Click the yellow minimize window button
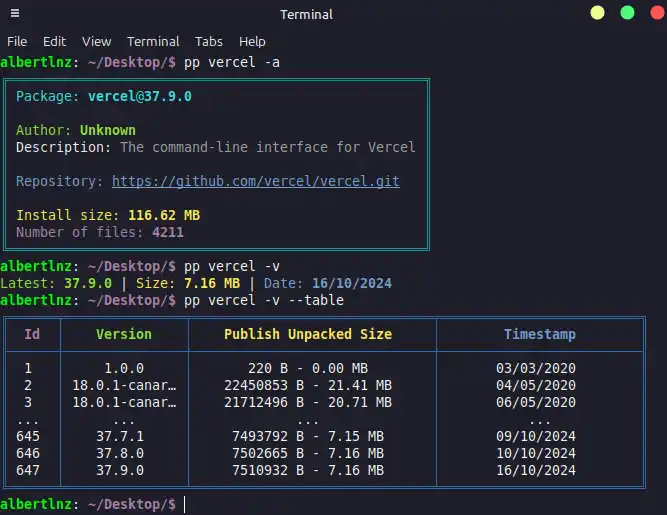This screenshot has width=667, height=515. click(597, 13)
